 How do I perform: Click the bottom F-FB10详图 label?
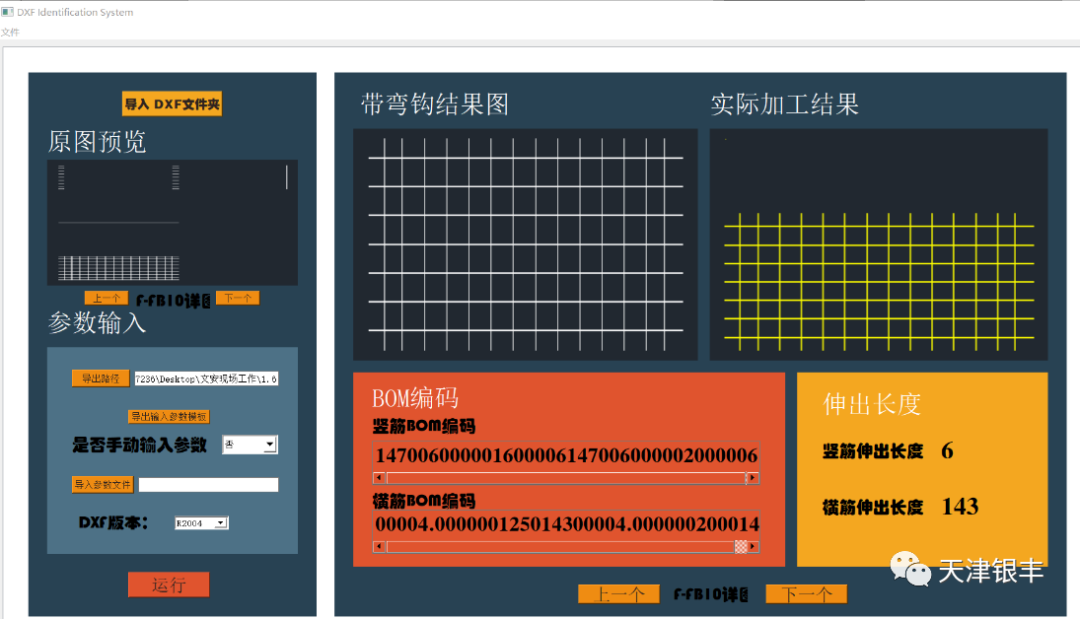coord(710,594)
